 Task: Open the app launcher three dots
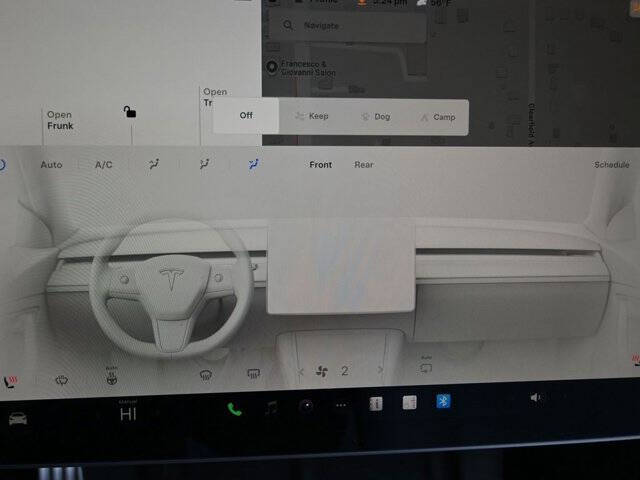(341, 405)
